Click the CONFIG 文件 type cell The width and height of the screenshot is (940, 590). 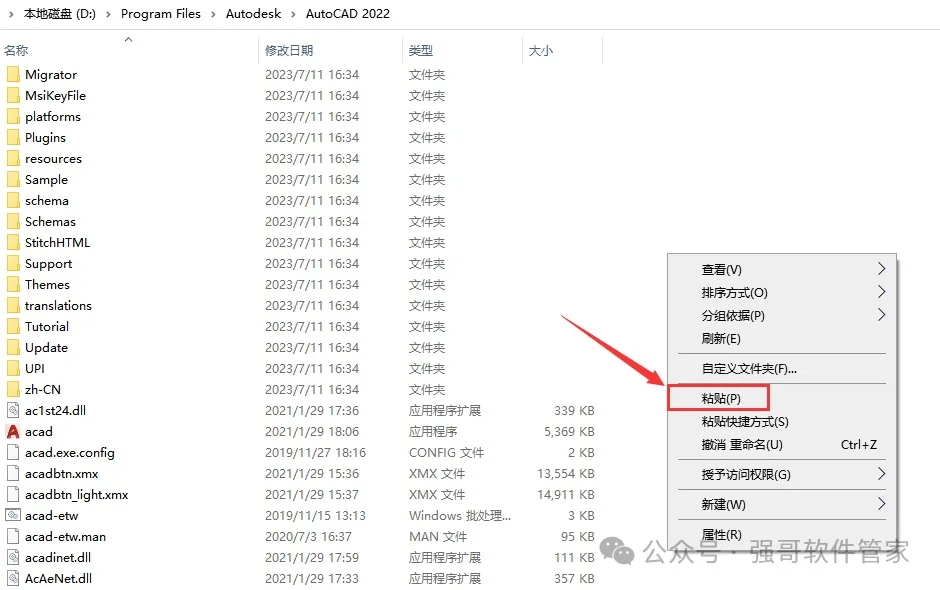[x=447, y=452]
